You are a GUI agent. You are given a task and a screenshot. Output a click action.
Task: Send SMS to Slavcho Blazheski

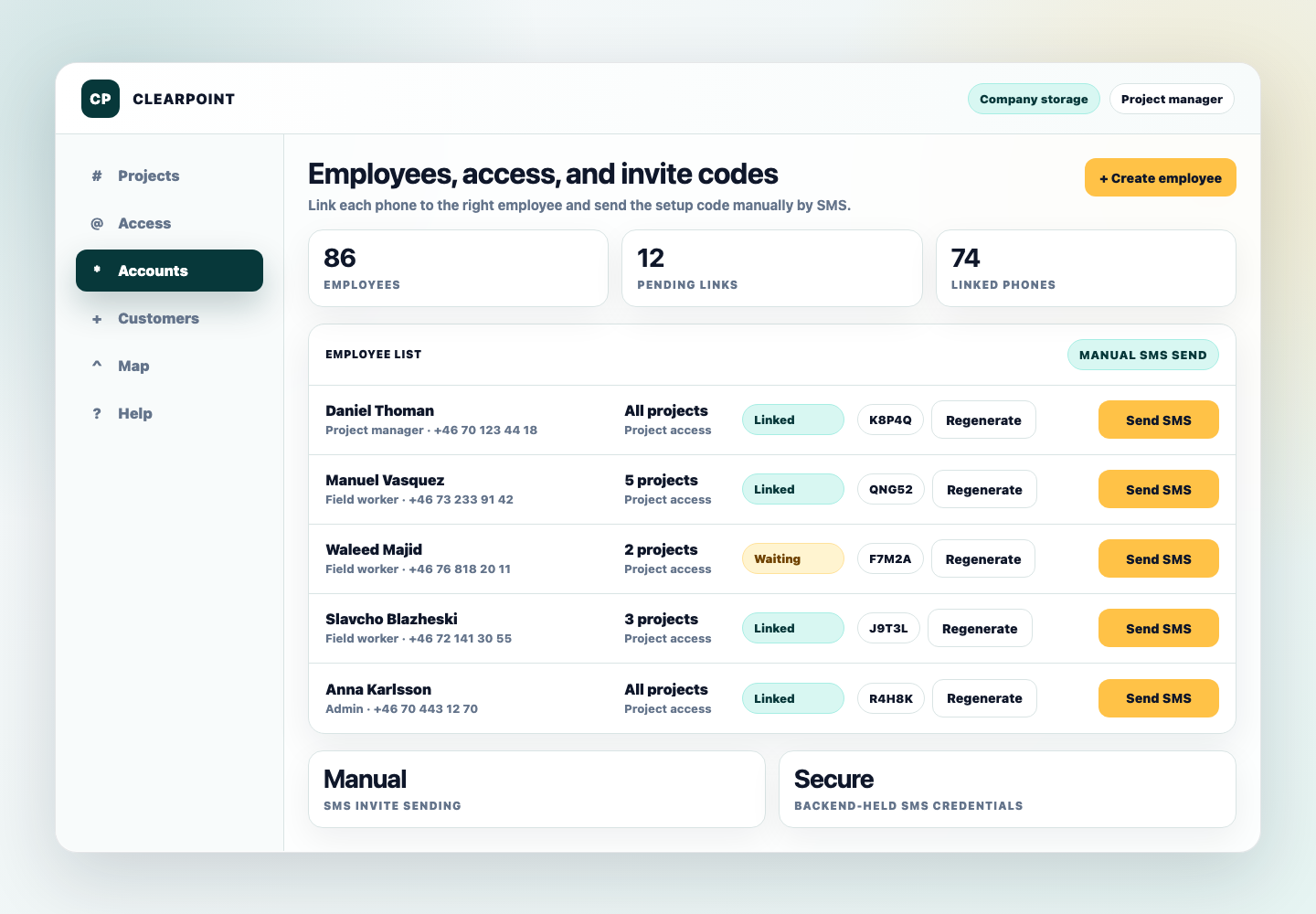point(1159,628)
